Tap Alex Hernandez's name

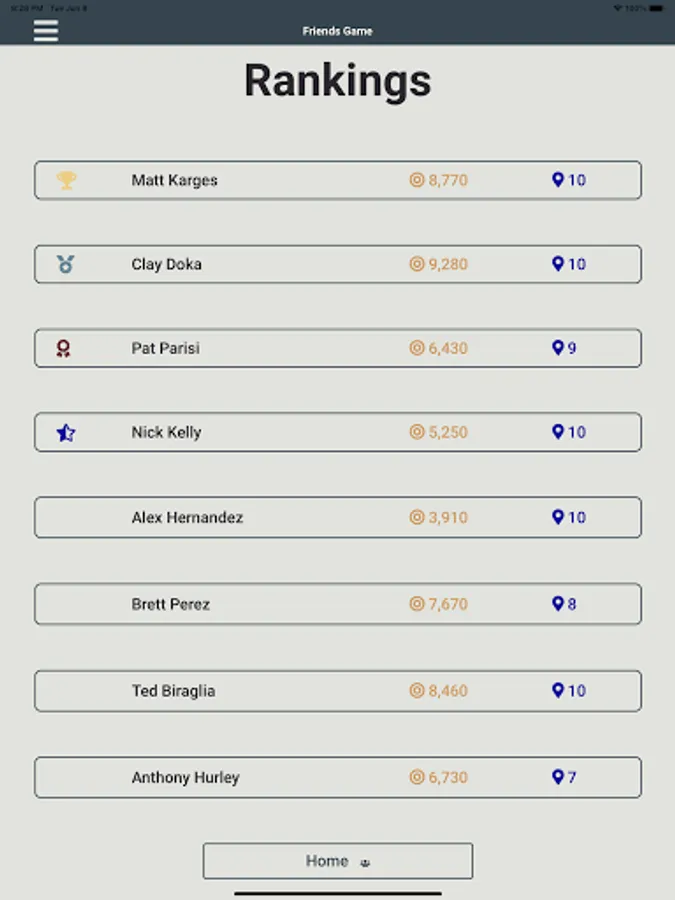[x=187, y=517]
